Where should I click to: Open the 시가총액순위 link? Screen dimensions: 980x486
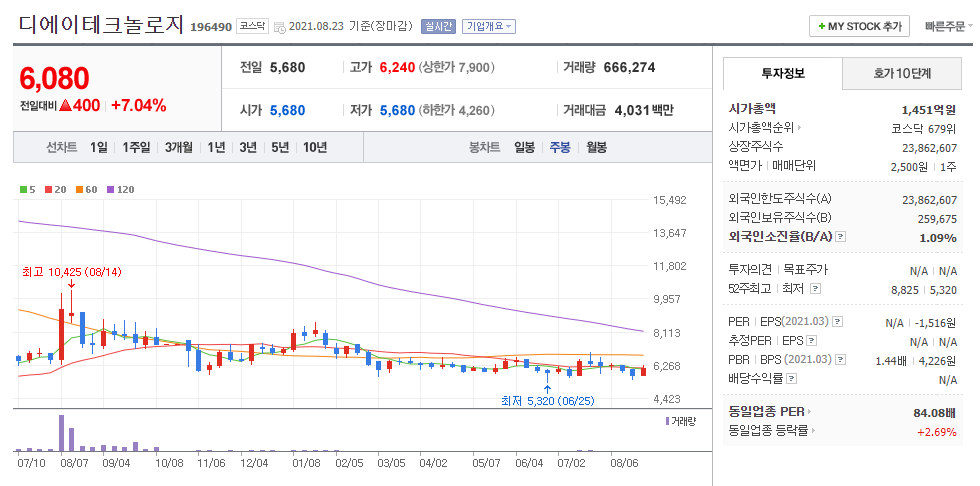(x=761, y=128)
